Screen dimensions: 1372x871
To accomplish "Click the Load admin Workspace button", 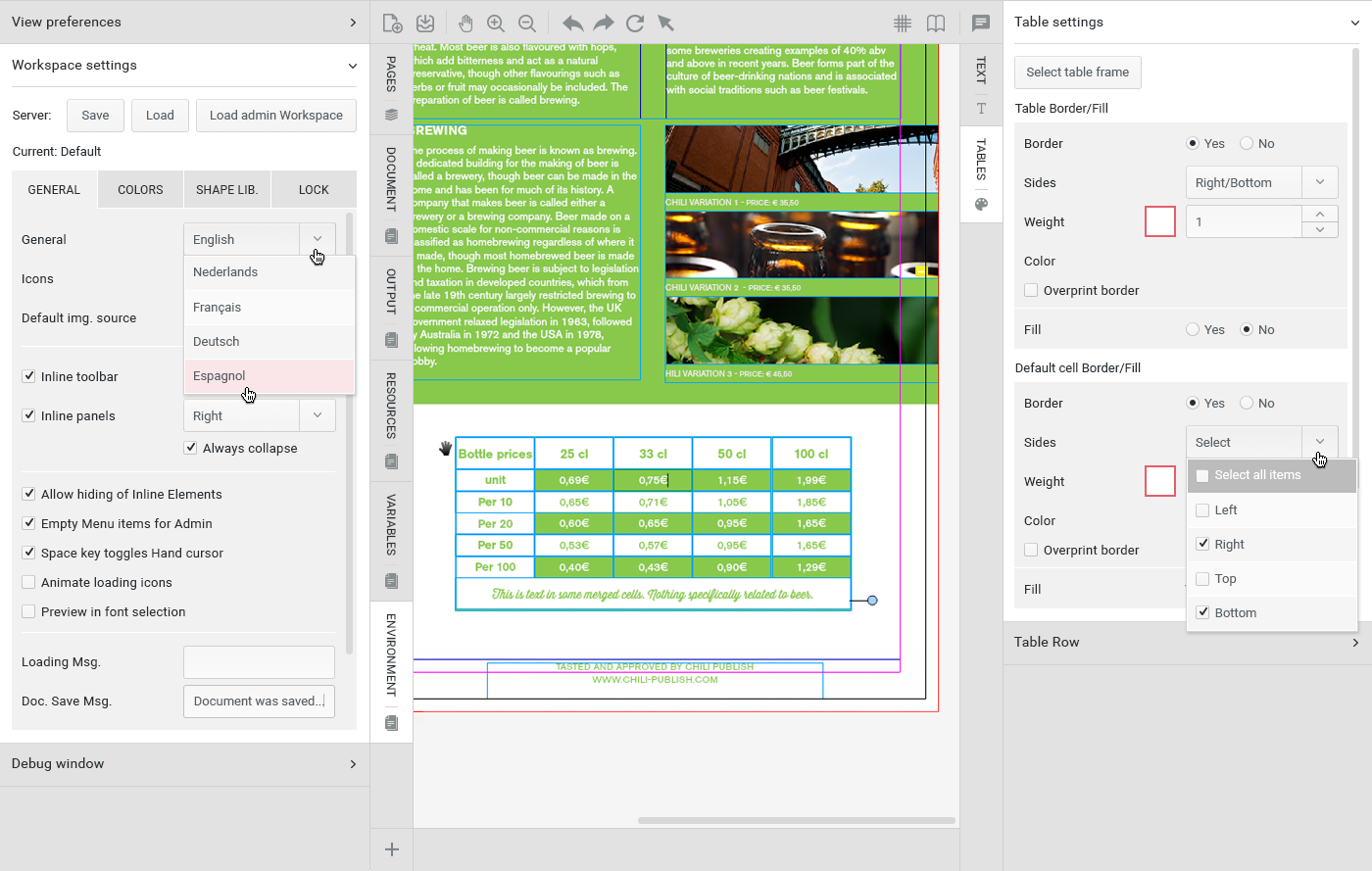I will (276, 115).
